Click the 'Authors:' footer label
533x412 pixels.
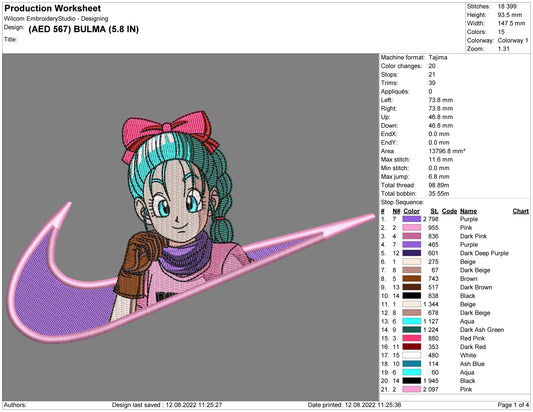(15, 405)
